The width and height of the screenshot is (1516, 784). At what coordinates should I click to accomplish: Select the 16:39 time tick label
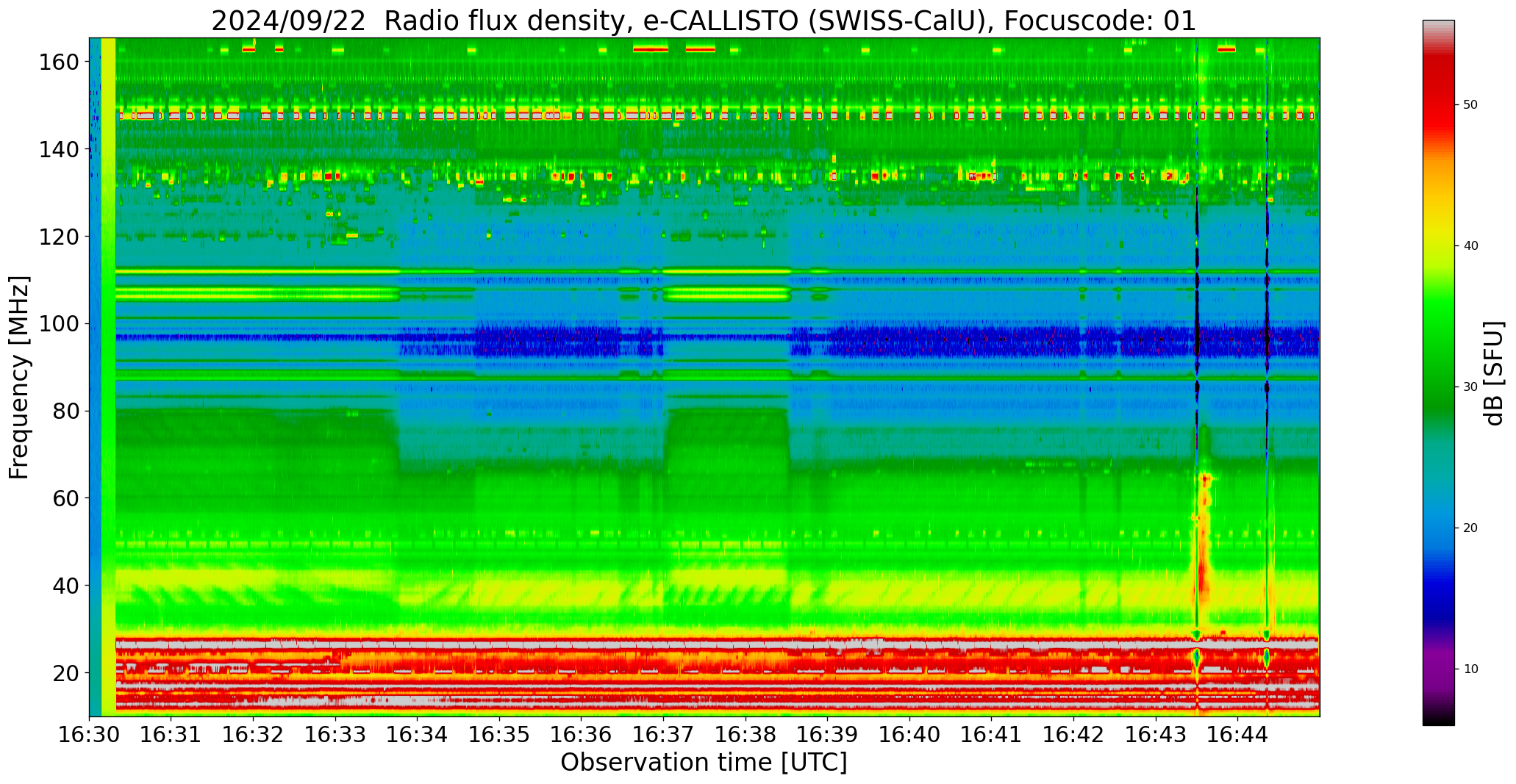(827, 734)
